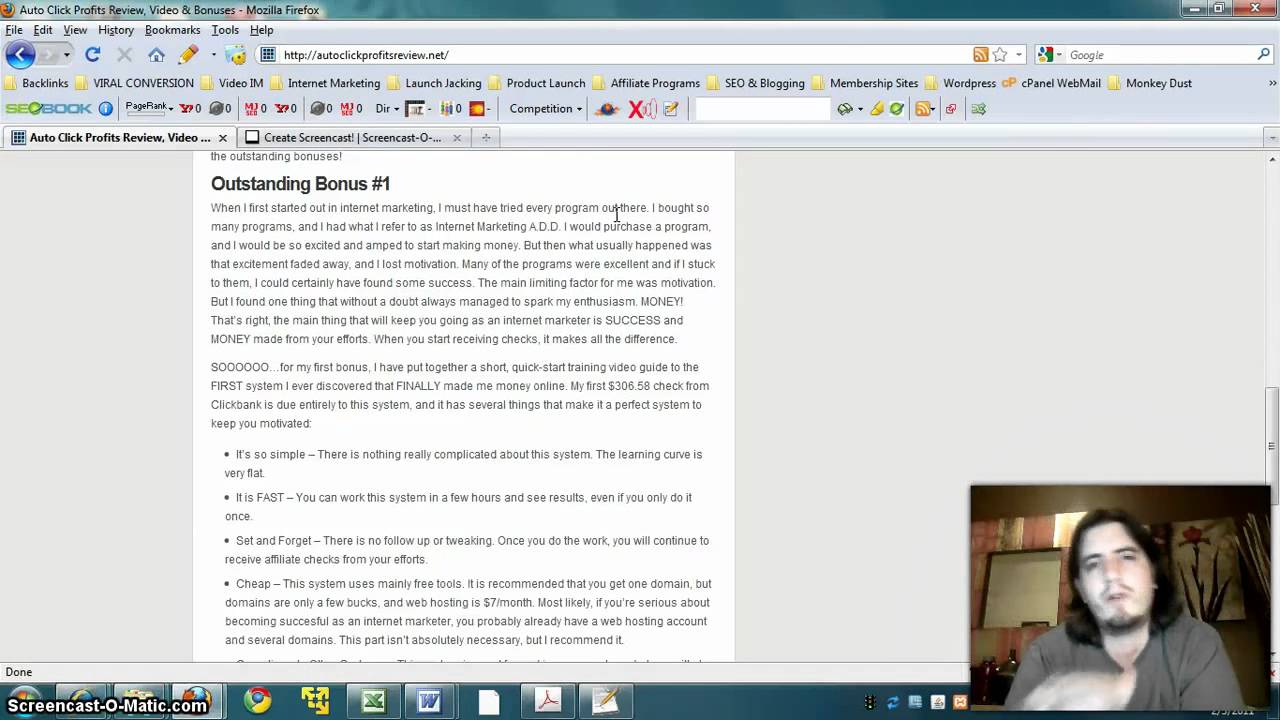The width and height of the screenshot is (1280, 720).
Task: Switch to the Create Screencast tab
Action: (352, 137)
